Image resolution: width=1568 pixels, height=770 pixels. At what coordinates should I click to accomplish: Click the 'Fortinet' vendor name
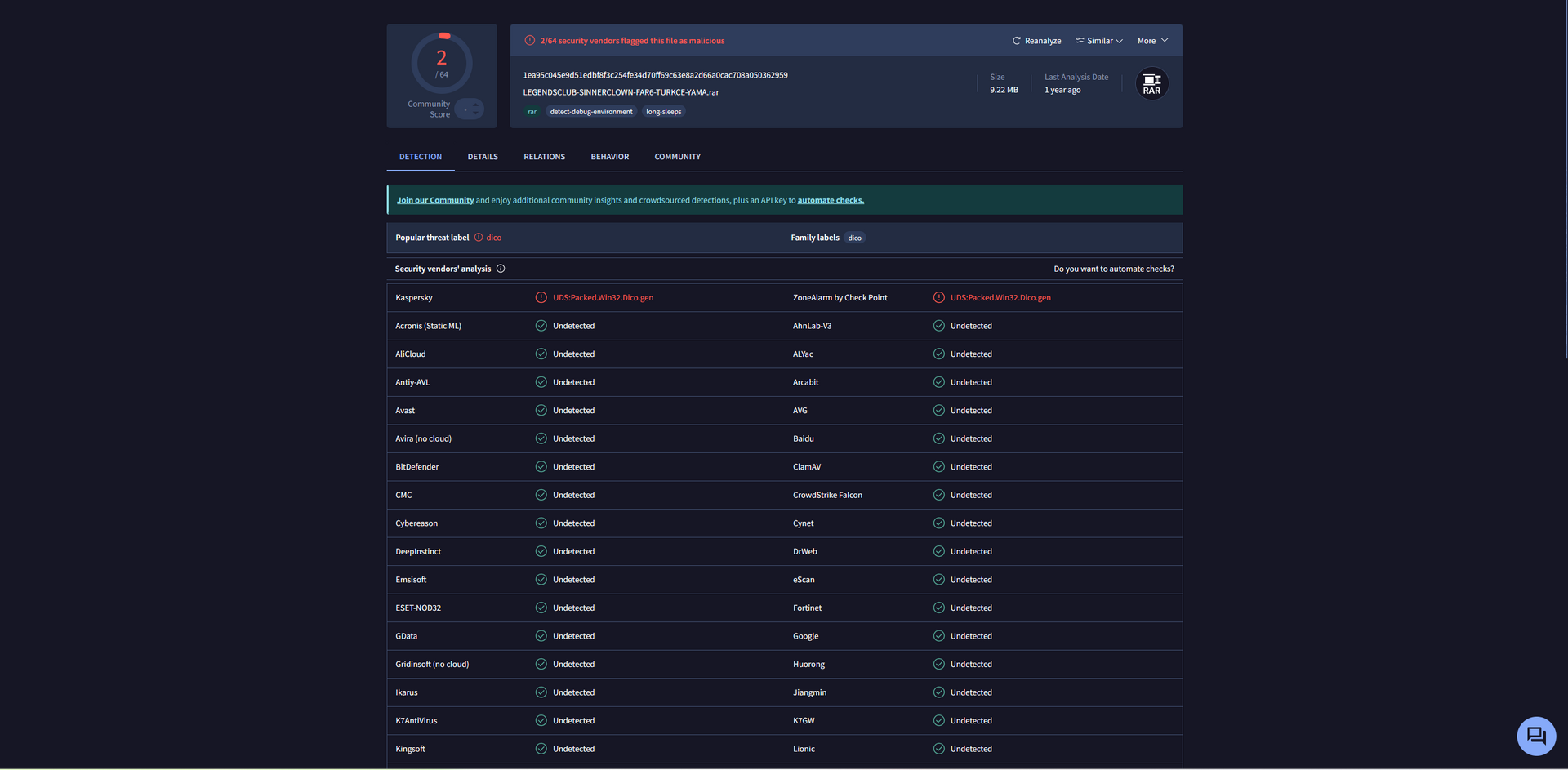pyautogui.click(x=808, y=608)
